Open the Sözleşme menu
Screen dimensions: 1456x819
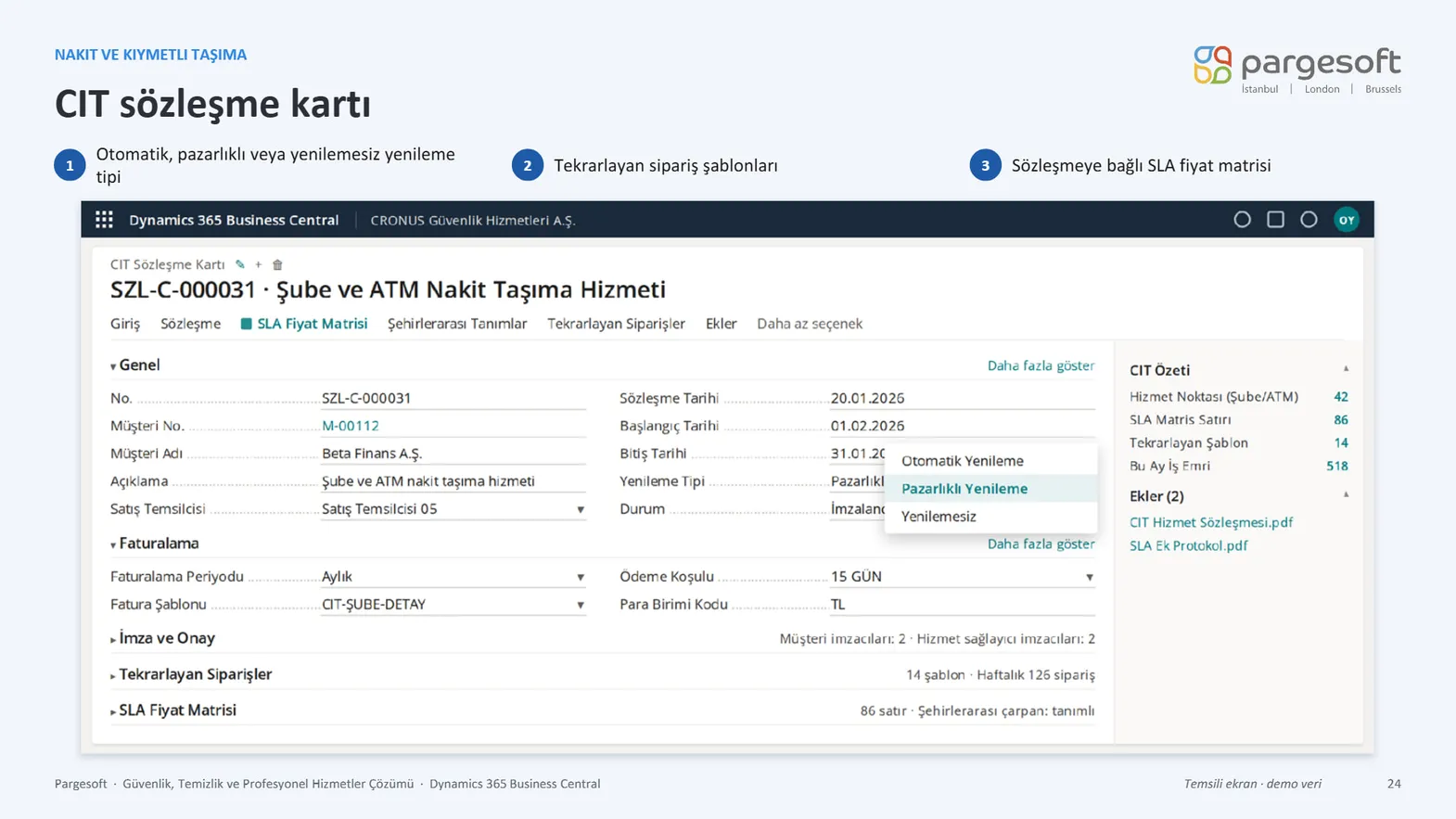click(190, 324)
